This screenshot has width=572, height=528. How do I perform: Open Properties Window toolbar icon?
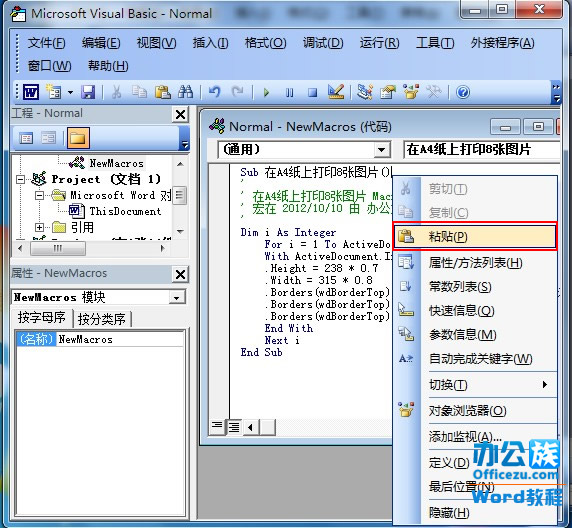[388, 92]
